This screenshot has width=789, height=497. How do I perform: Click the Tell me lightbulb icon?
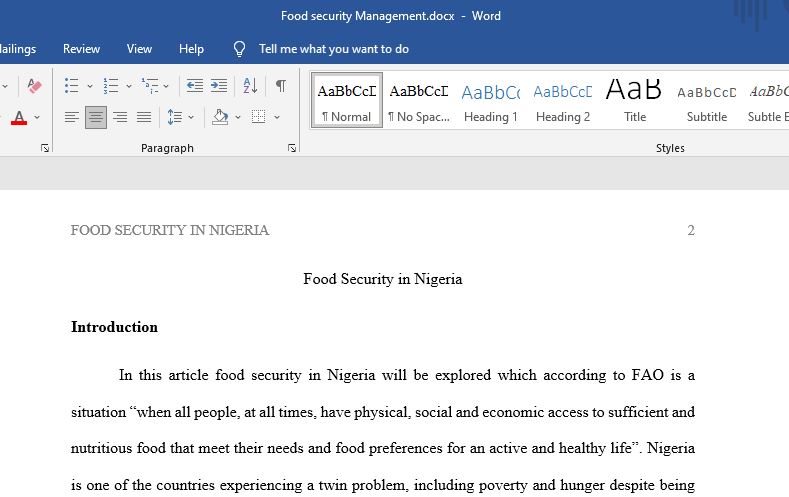pos(240,49)
